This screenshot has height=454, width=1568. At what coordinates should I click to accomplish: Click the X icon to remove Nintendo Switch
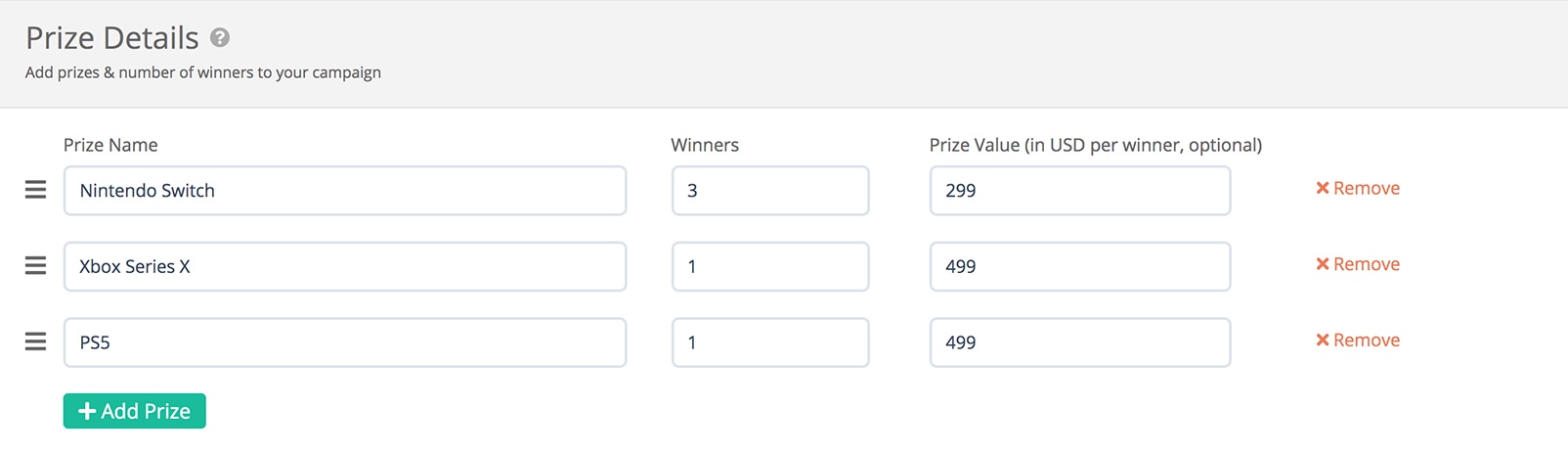(1323, 188)
